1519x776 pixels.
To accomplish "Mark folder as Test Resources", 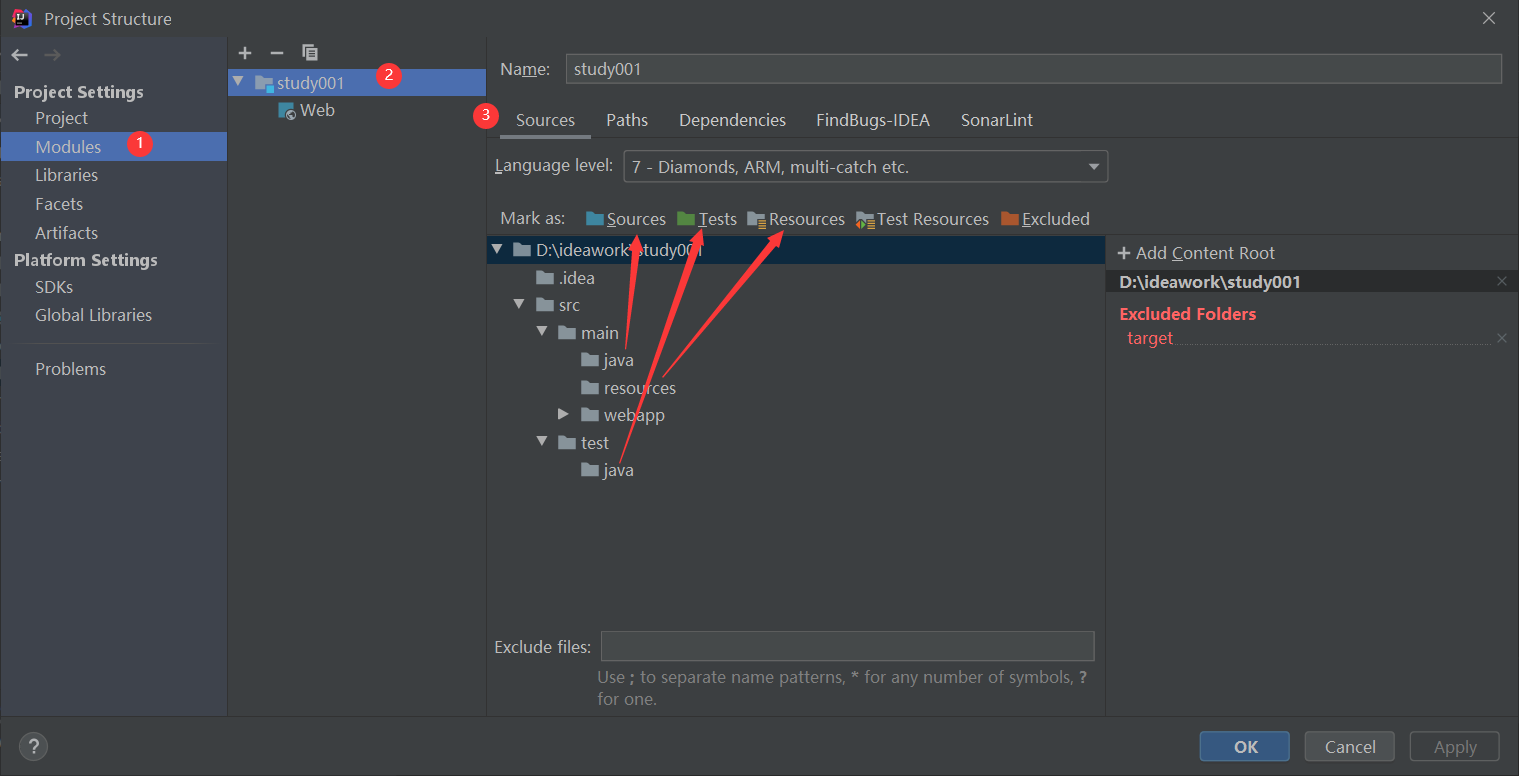I will coord(922,219).
